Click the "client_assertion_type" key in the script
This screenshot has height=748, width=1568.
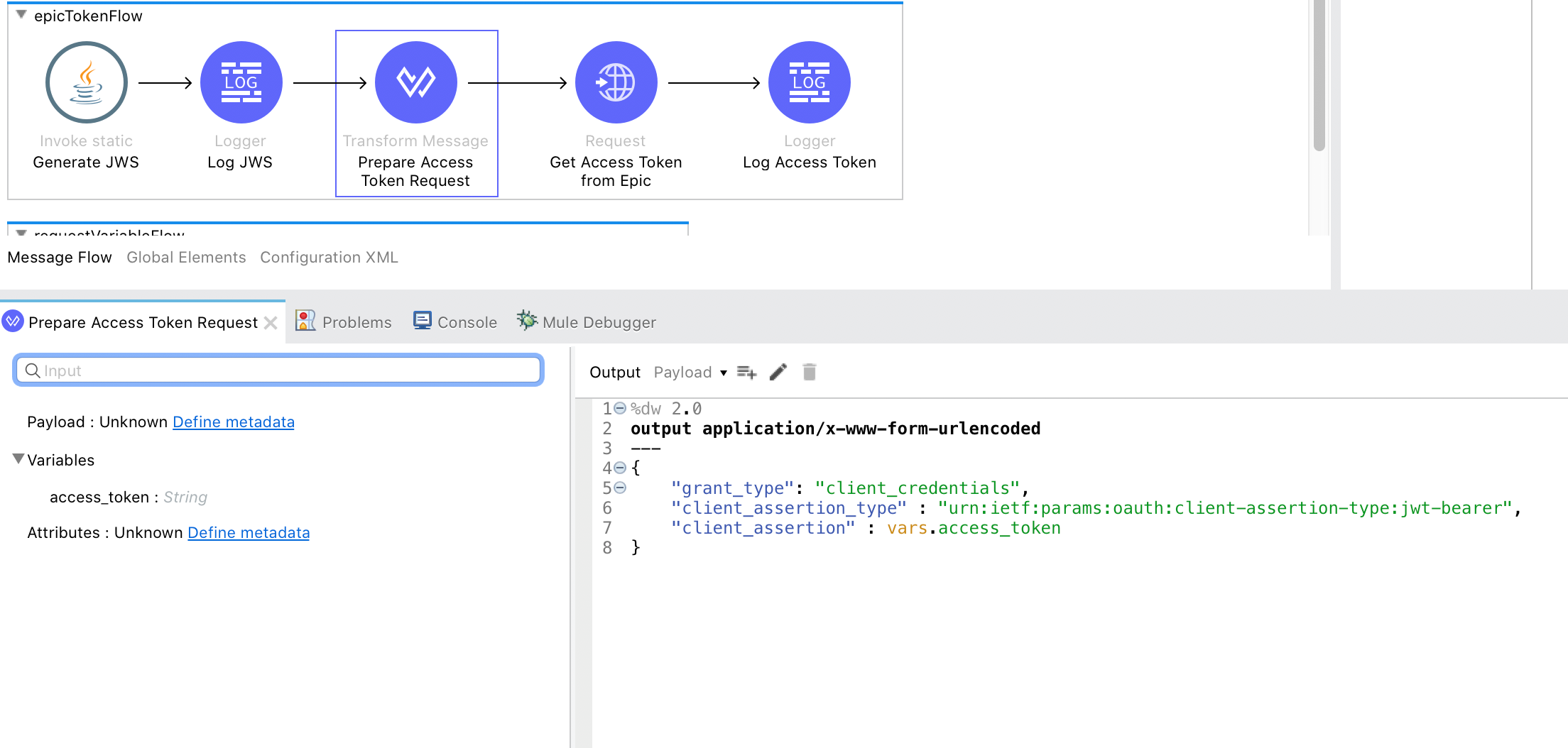coord(789,508)
